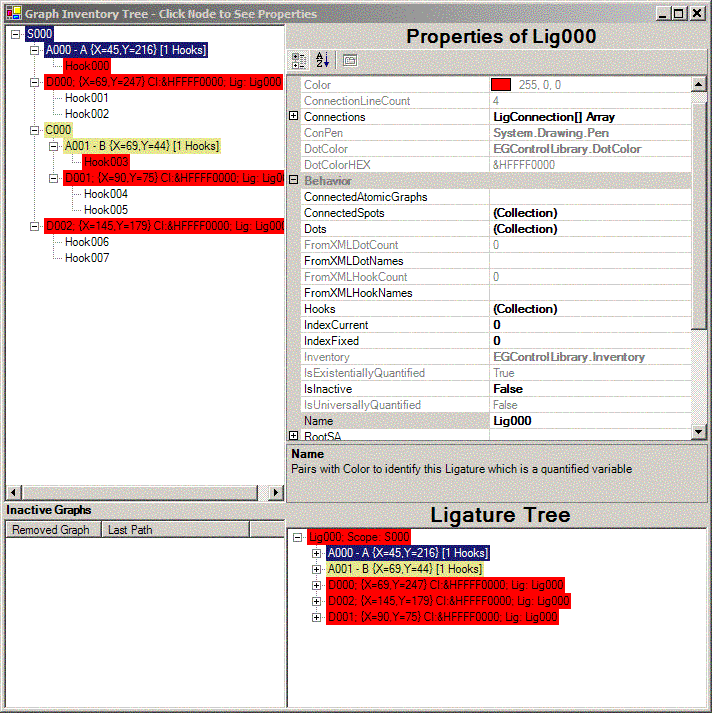The width and height of the screenshot is (712, 713).
Task: Click inventory tree horizontal scroll right arrow
Action: point(277,492)
